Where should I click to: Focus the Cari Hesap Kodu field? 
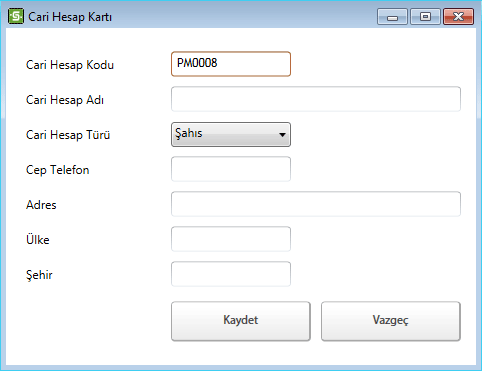tap(231, 64)
